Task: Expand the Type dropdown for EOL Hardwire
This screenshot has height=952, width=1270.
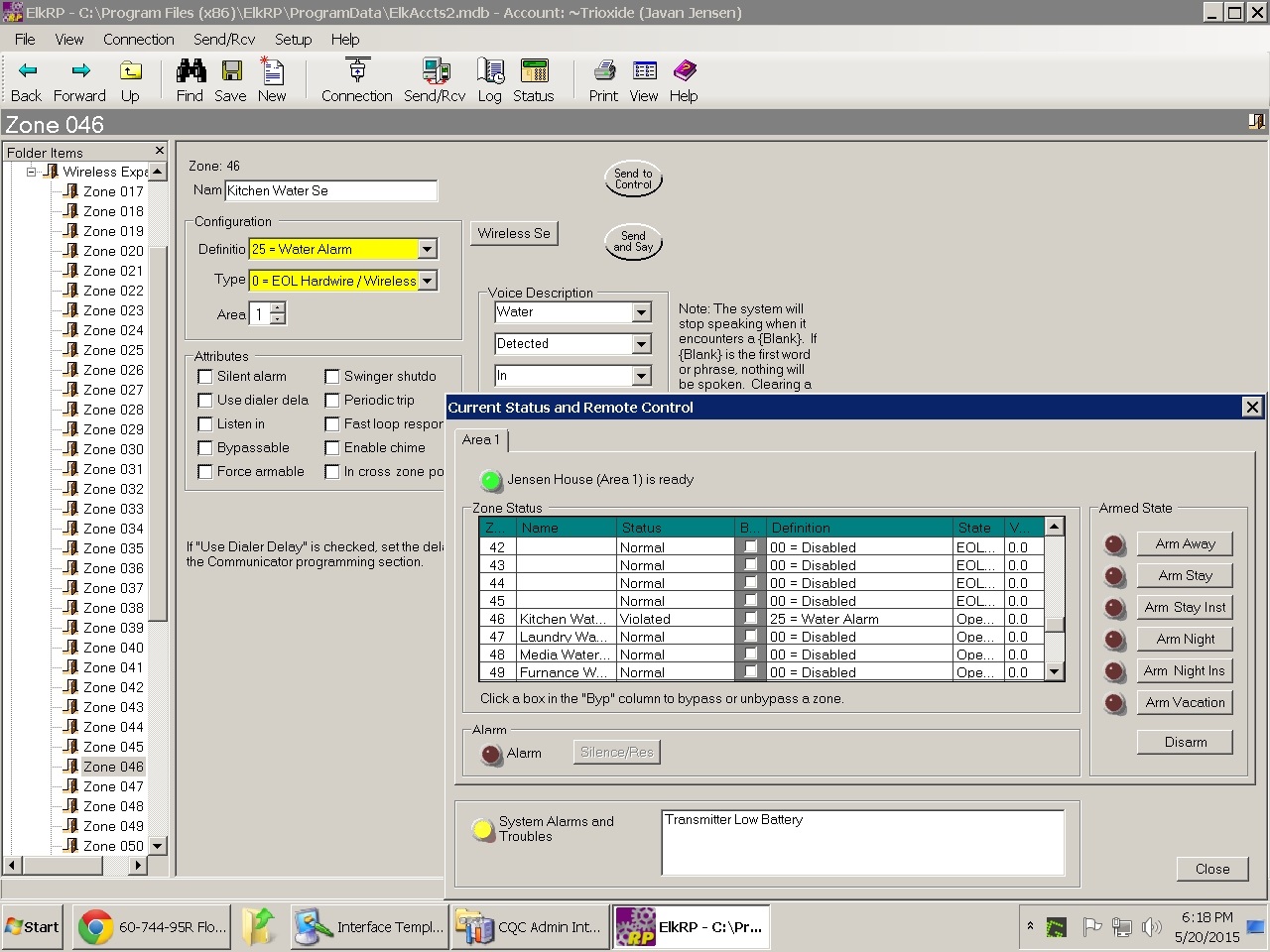Action: pyautogui.click(x=427, y=282)
